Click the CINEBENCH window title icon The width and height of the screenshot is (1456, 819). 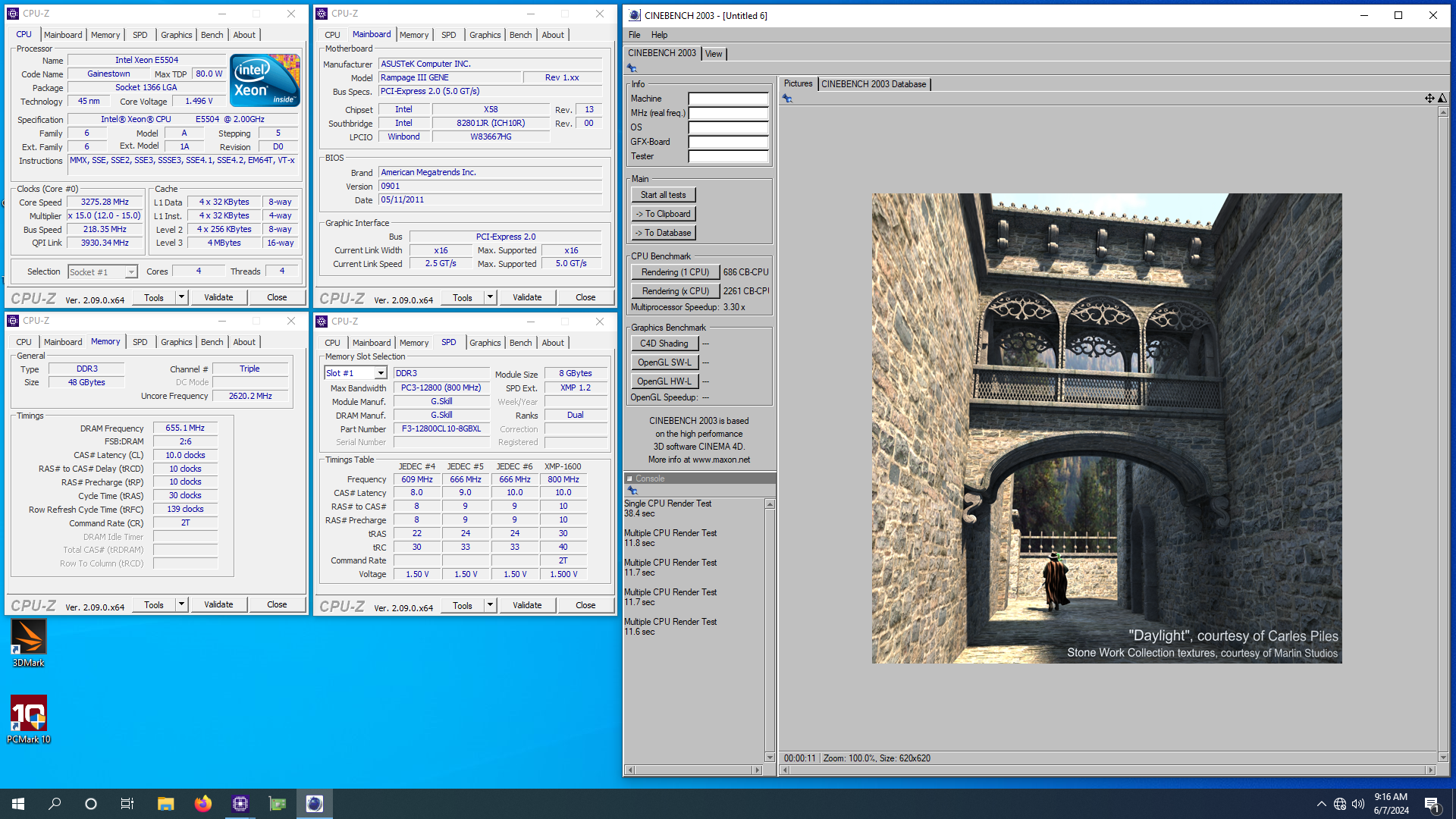(x=635, y=15)
